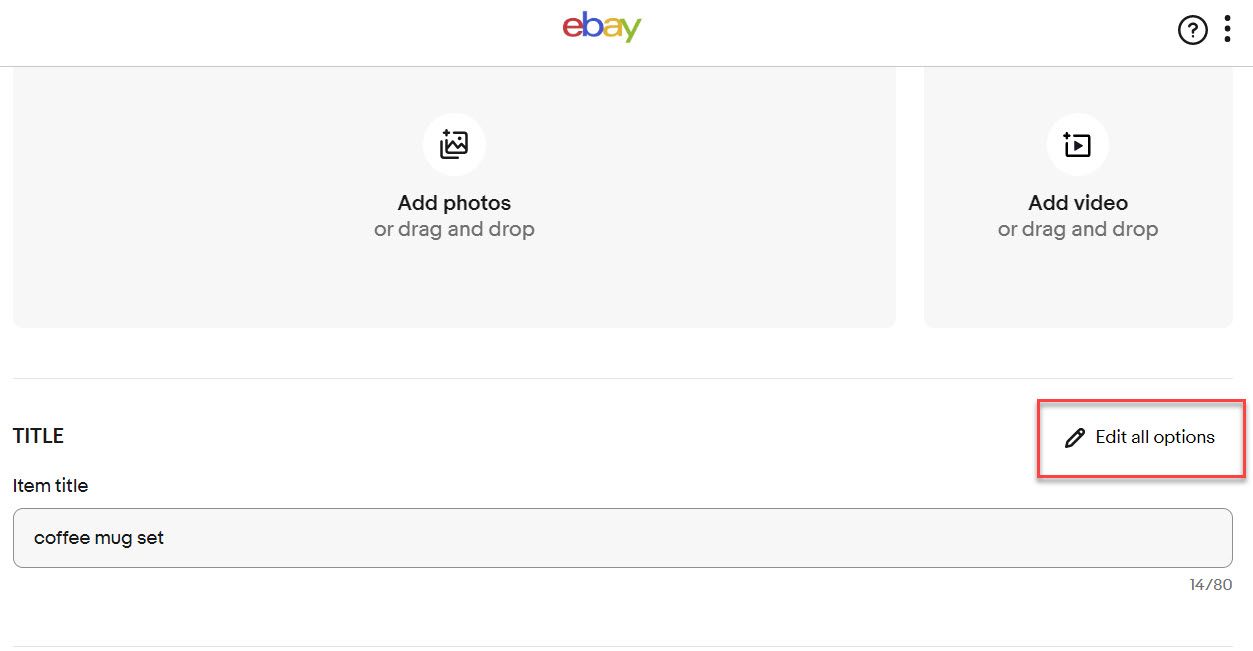Image resolution: width=1253 pixels, height=651 pixels.
Task: Click "or drag and drop" under Add video
Action: tap(1078, 230)
